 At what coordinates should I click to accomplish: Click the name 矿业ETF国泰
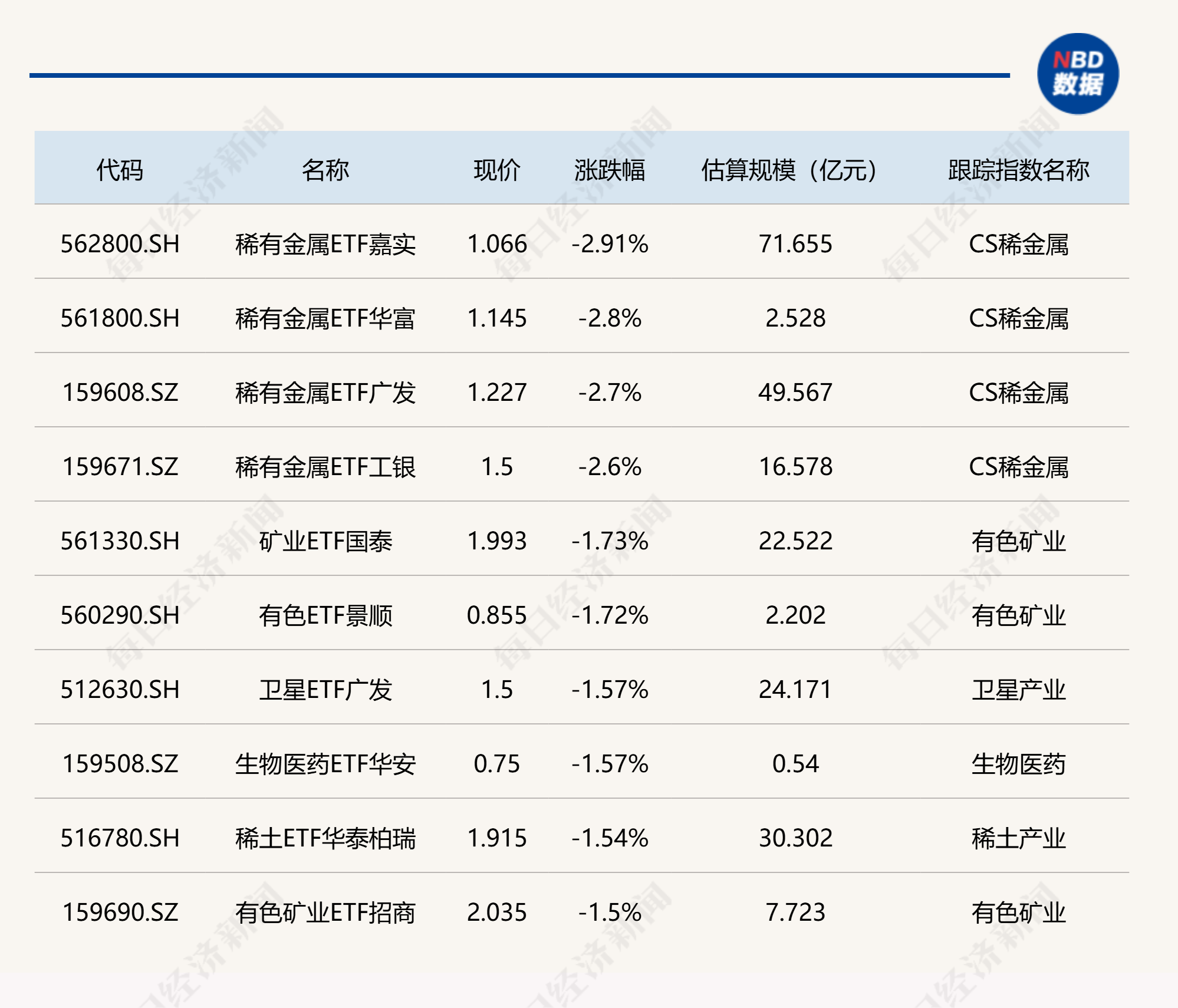click(325, 541)
